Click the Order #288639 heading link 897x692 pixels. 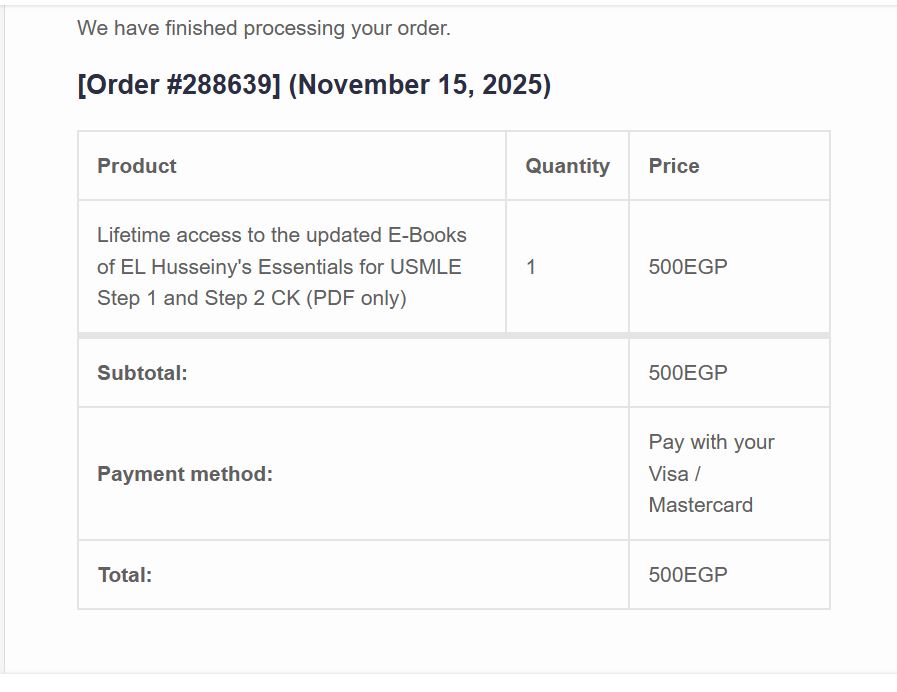179,85
